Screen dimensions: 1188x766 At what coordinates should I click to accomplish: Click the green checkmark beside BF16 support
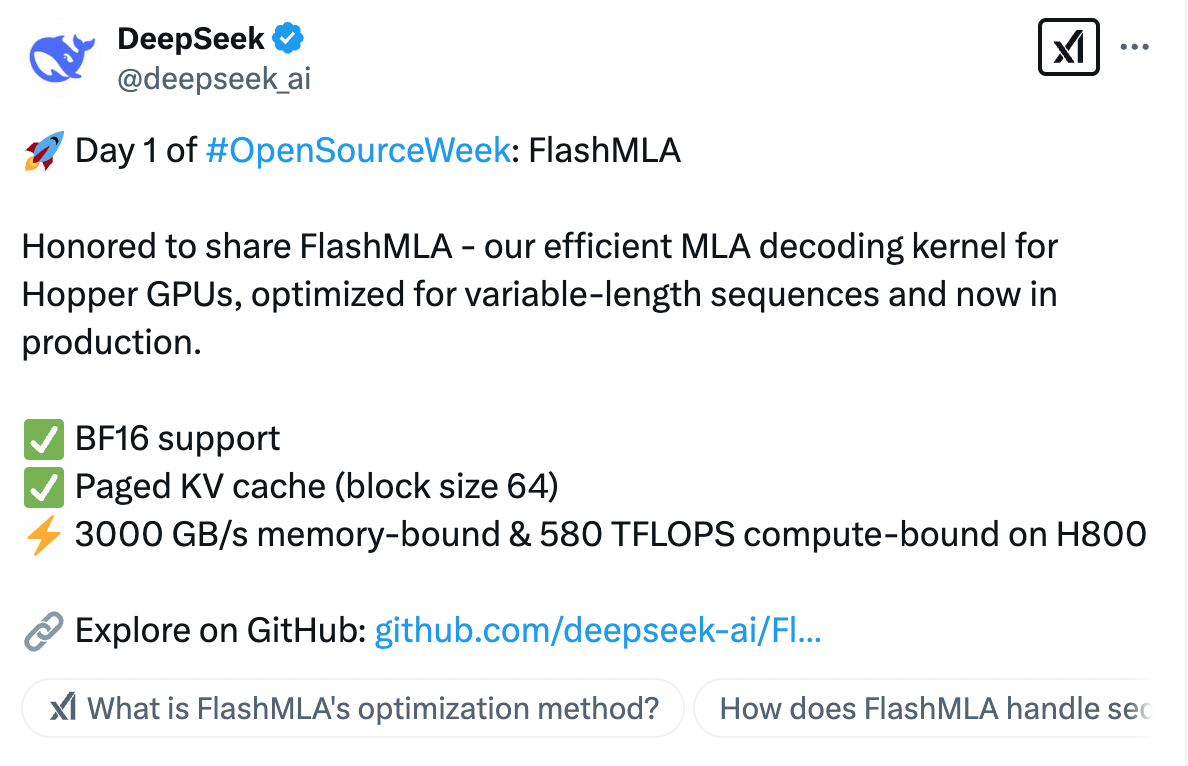click(43, 439)
